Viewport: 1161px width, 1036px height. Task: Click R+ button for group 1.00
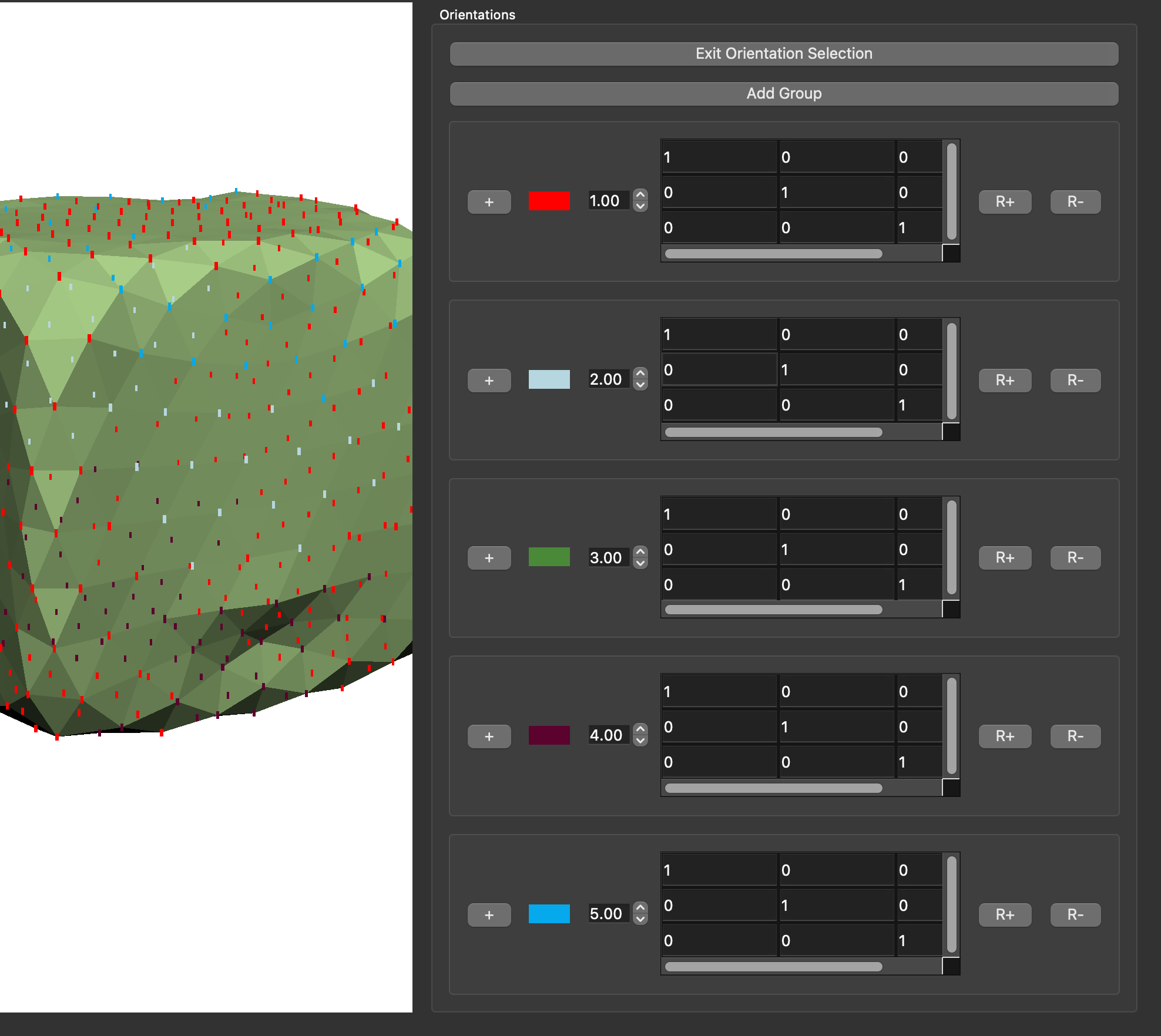(1005, 202)
